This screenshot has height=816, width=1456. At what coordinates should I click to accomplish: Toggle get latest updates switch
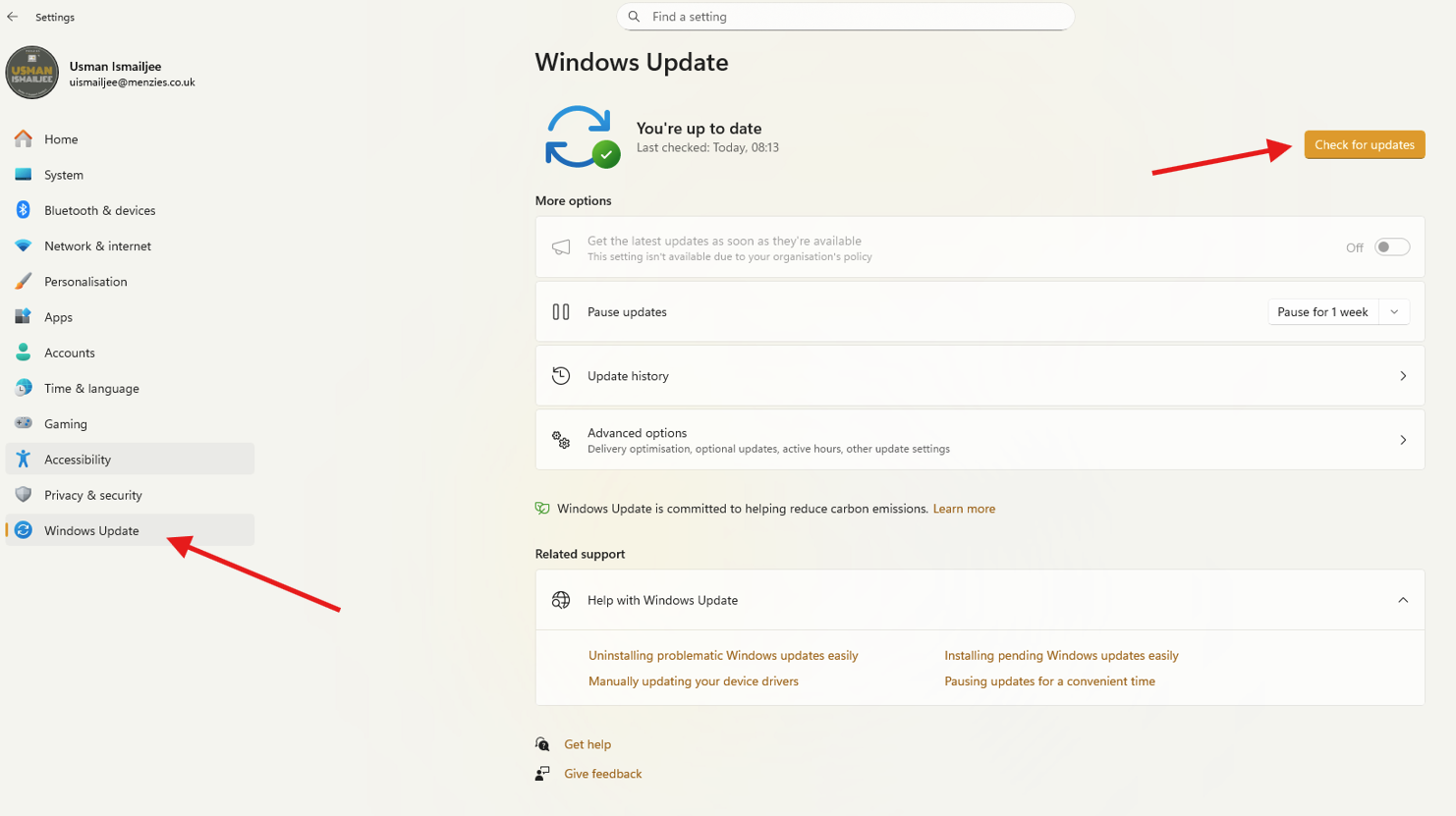(1391, 247)
